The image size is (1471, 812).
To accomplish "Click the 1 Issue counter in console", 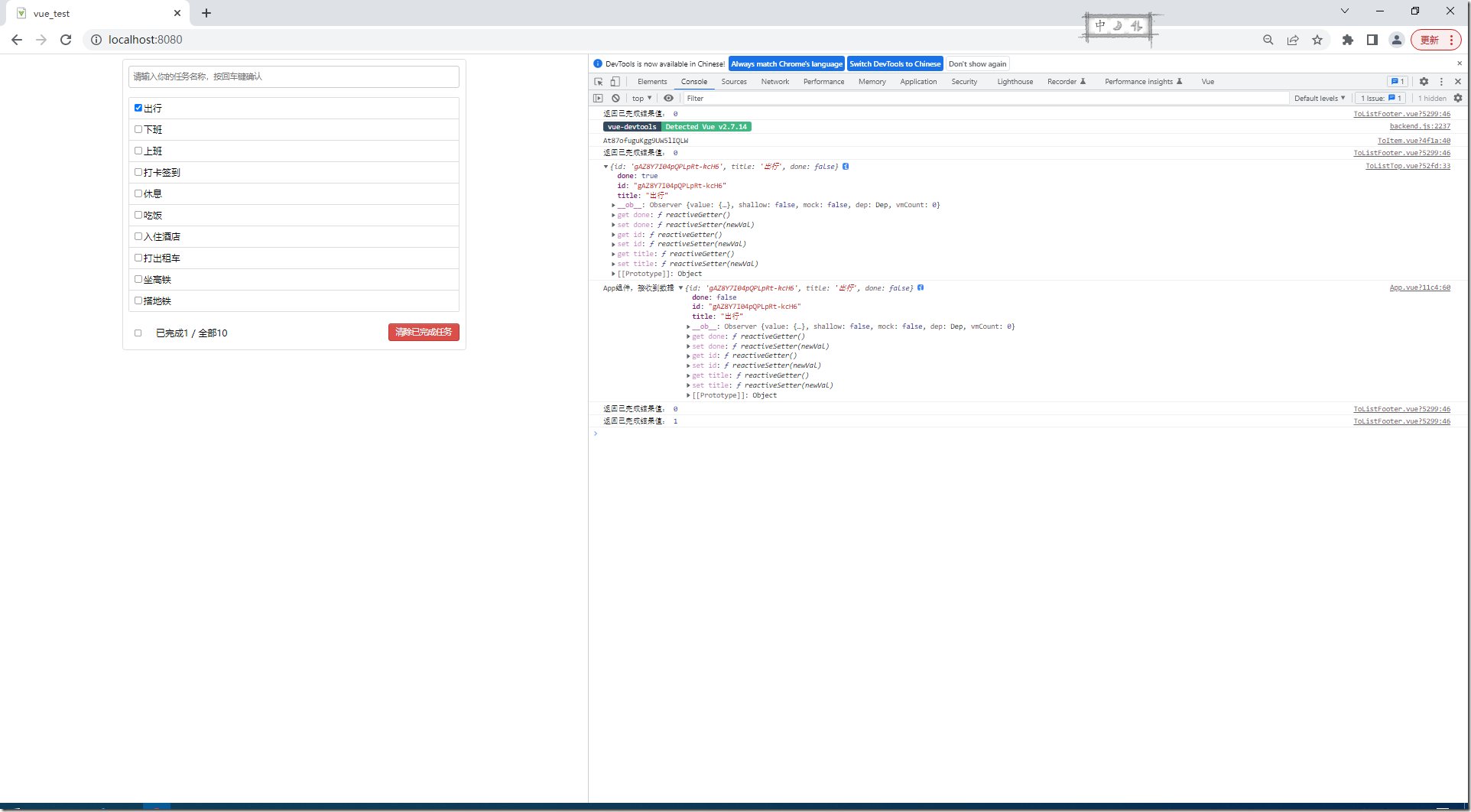I will 1381,98.
